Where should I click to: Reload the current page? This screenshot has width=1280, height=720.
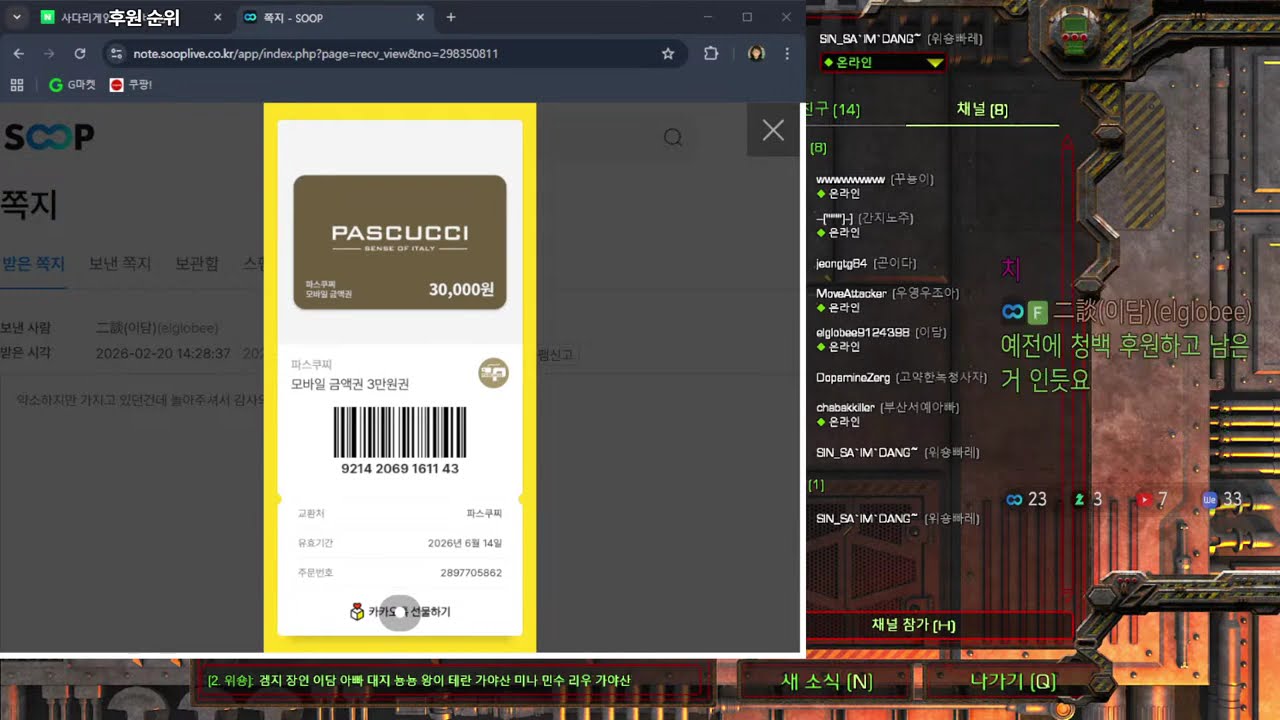(x=80, y=53)
